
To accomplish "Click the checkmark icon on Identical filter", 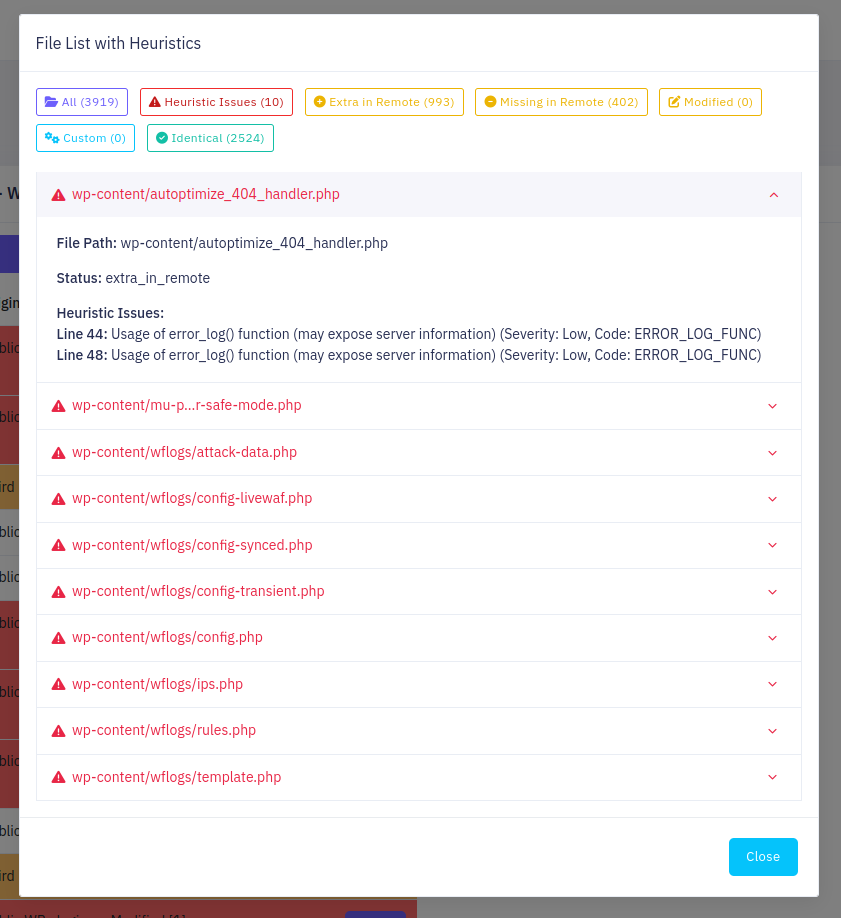I will click(161, 137).
